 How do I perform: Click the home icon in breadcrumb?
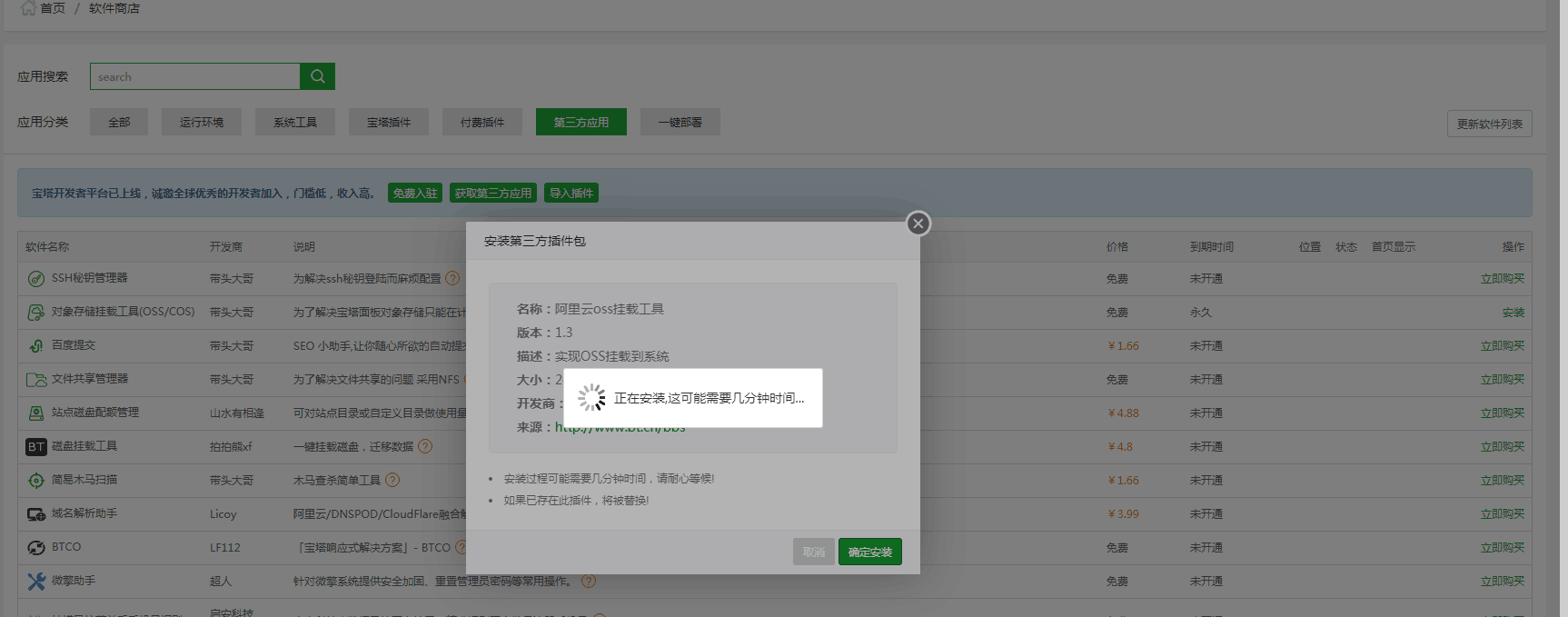pos(28,8)
